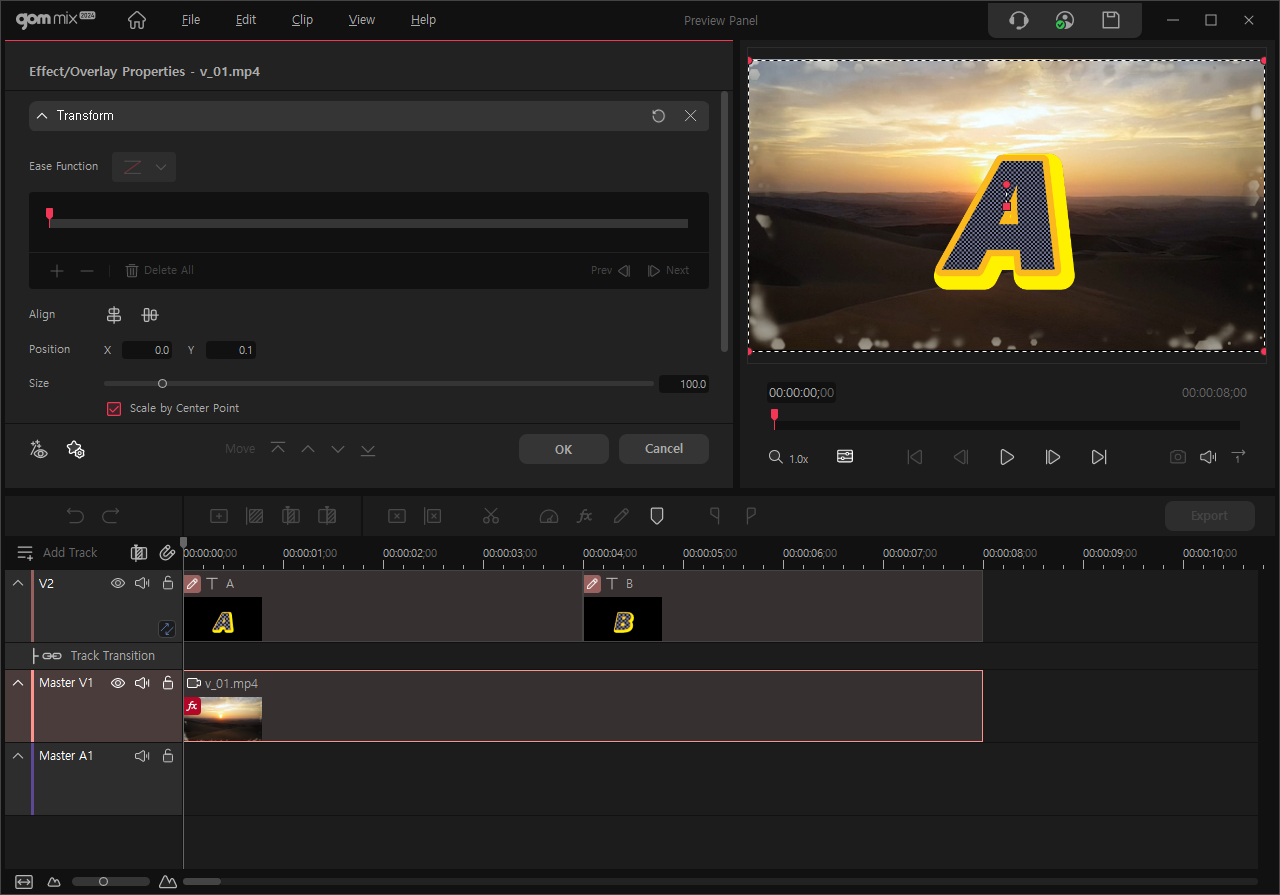Click the save project icon
This screenshot has height=895, width=1280.
[1110, 20]
